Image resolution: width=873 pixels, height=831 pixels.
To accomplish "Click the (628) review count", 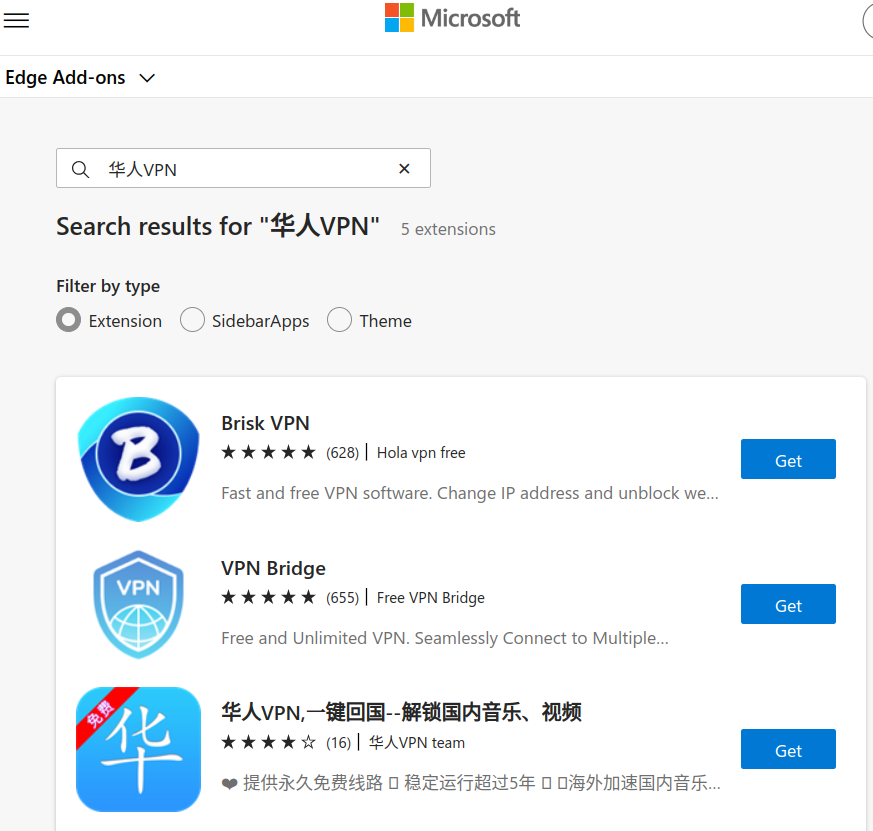I will pos(342,453).
